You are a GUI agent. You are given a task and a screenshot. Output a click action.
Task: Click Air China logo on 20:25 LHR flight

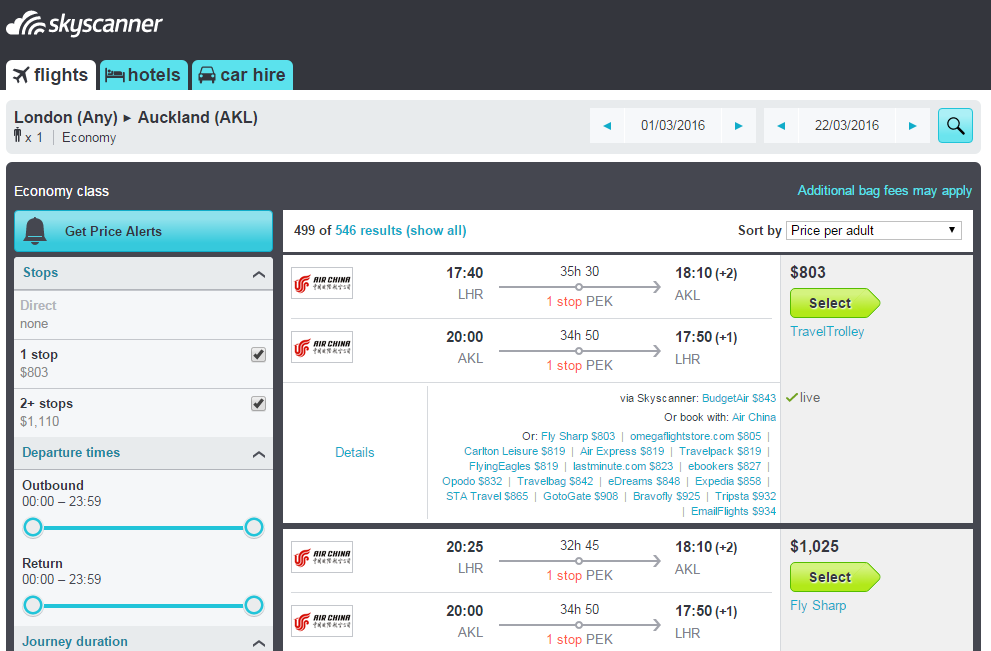click(322, 557)
